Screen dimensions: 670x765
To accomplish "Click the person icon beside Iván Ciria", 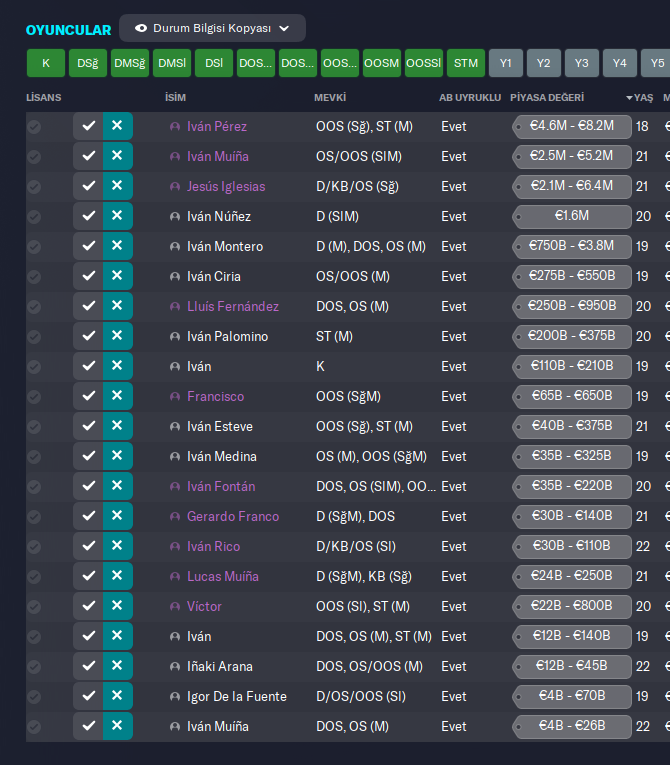I will tap(175, 277).
